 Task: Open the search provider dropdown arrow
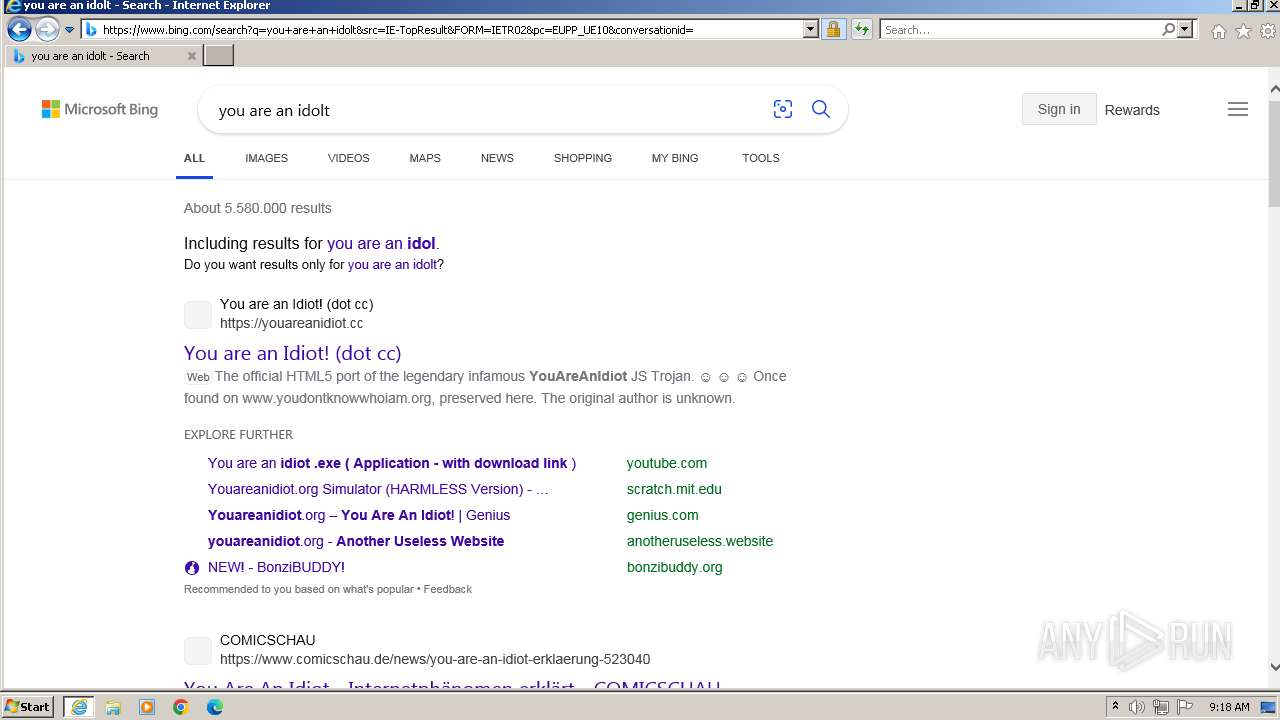(1186, 30)
